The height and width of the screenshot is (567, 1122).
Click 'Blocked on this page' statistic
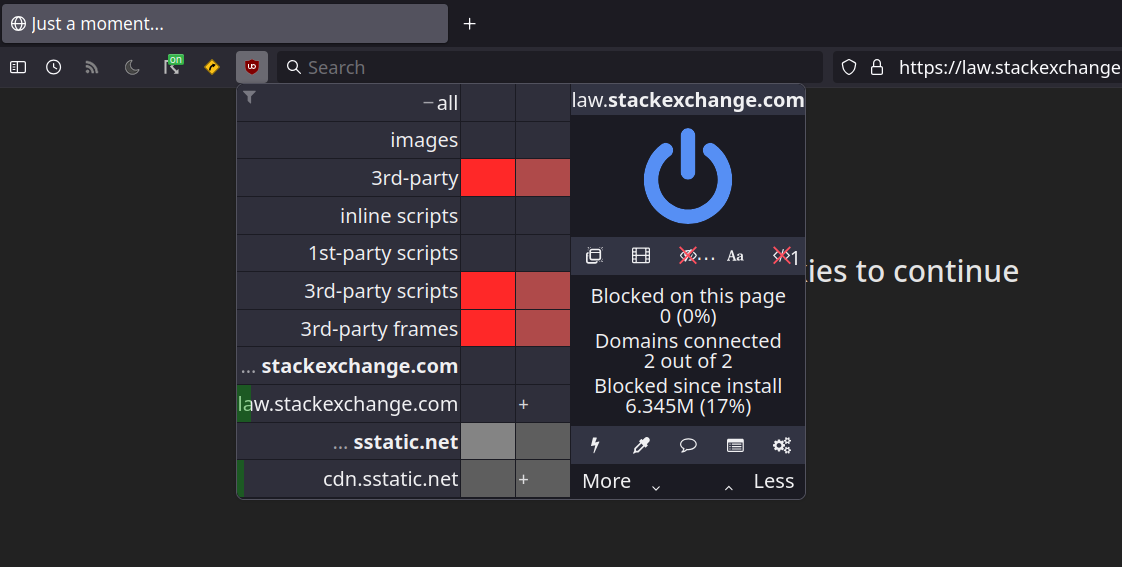(x=688, y=306)
